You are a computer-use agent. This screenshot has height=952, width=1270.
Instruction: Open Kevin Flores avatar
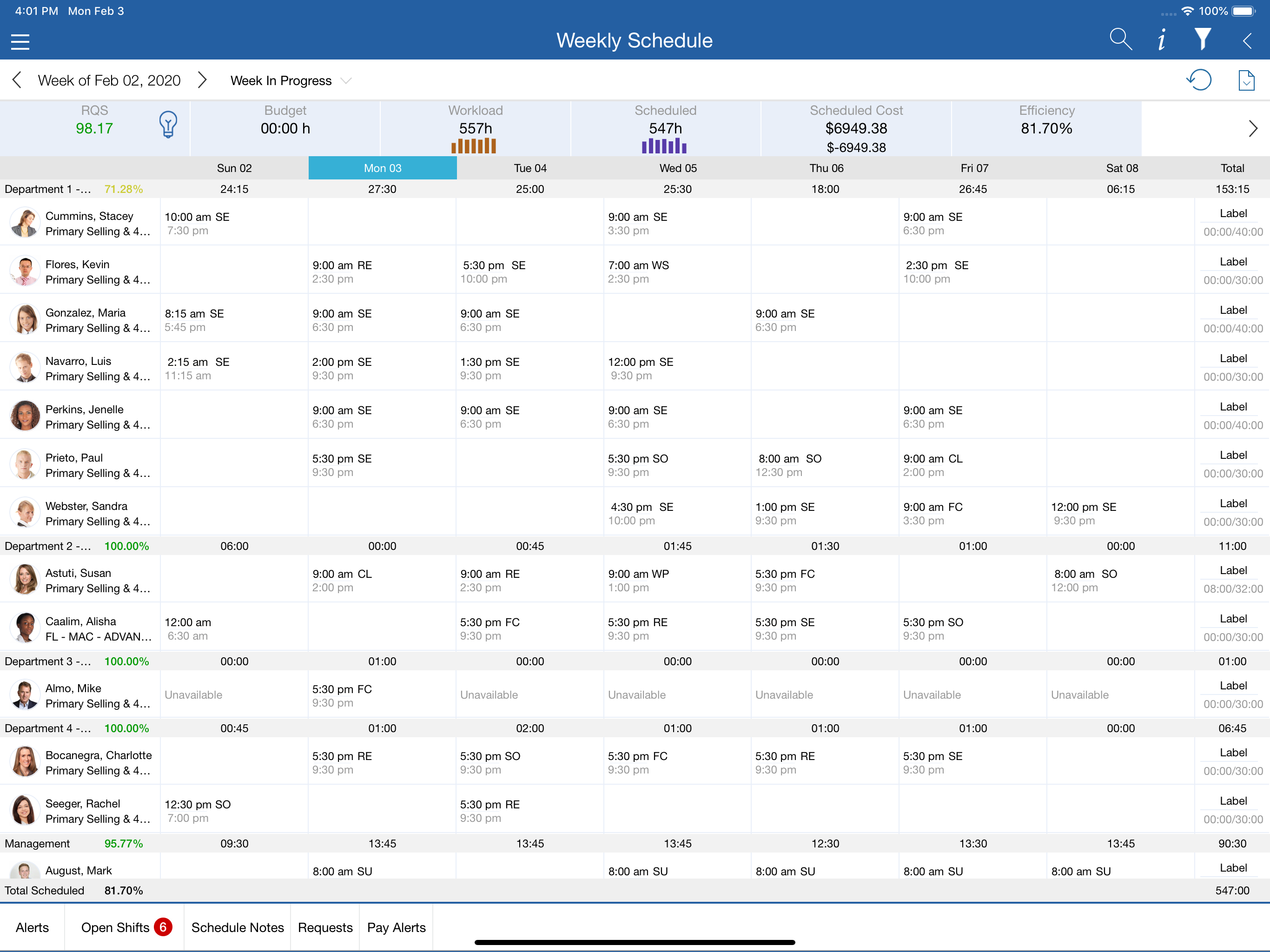tap(25, 271)
